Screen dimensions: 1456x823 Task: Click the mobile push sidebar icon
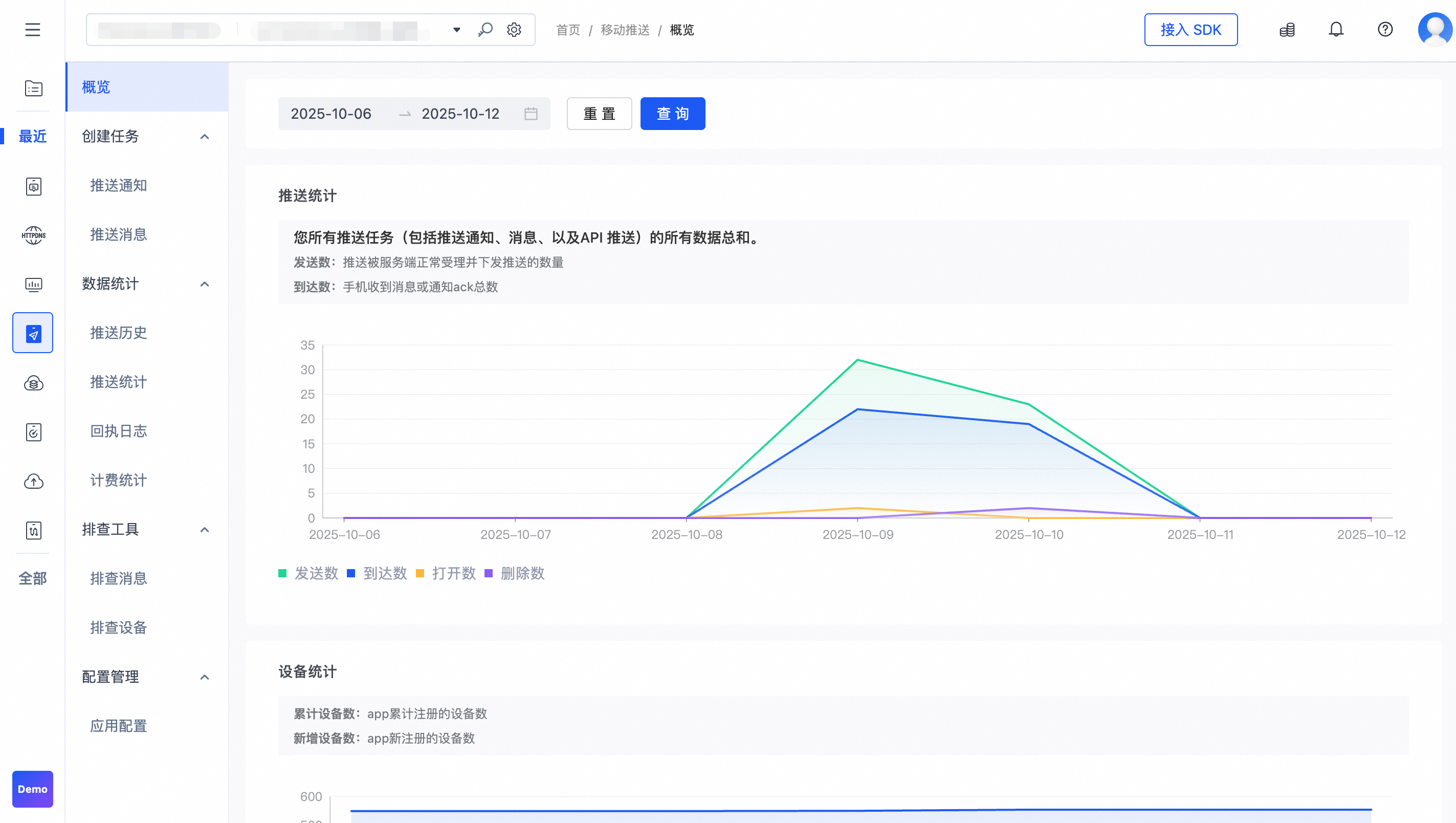[33, 333]
